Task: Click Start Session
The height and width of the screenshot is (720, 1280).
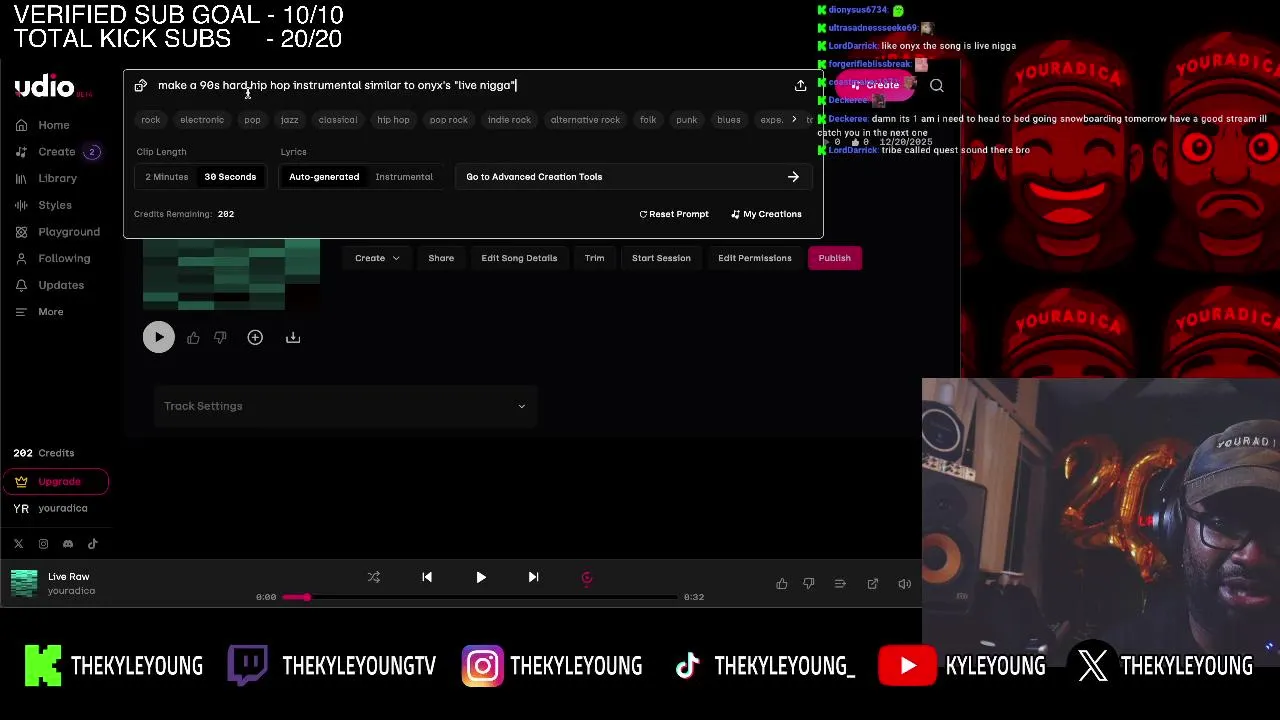Action: (661, 258)
